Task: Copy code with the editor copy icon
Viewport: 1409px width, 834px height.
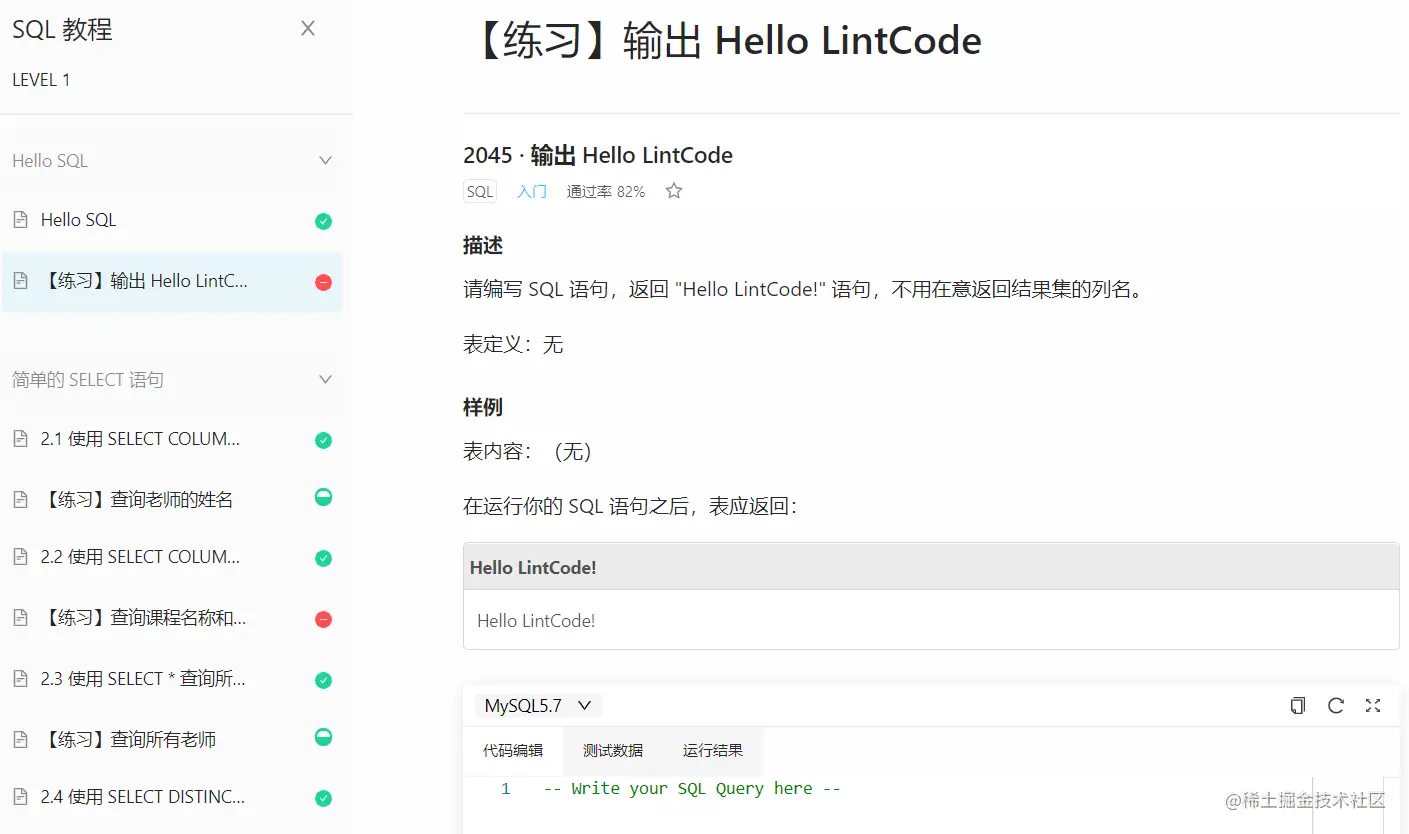Action: tap(1297, 706)
